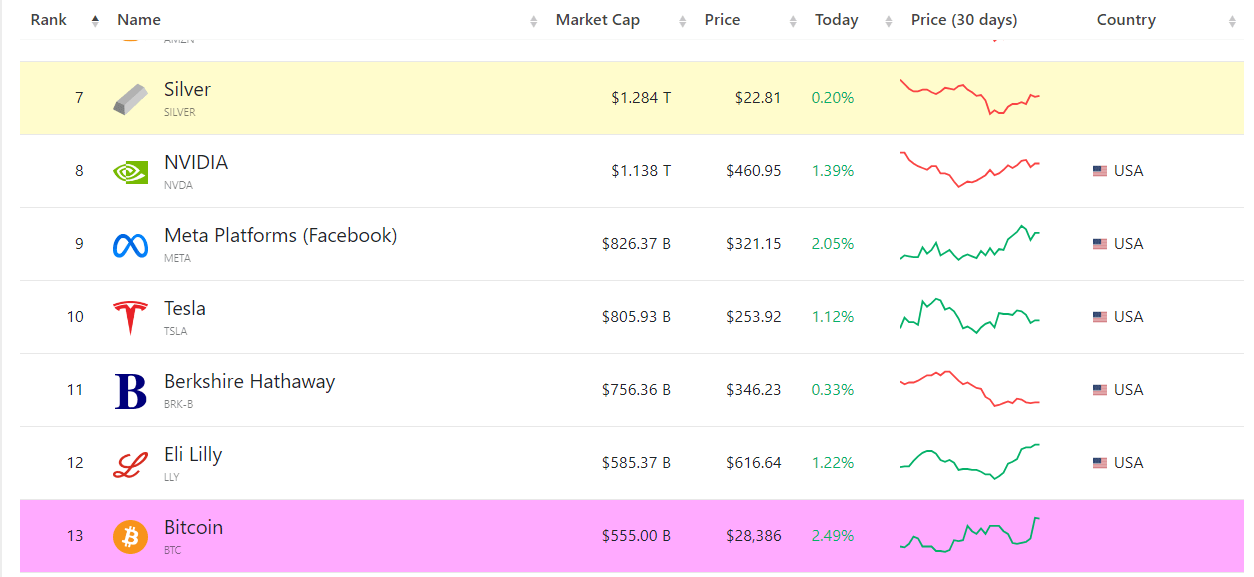Click Tesla price $253.92
This screenshot has width=1254, height=577.
[754, 317]
